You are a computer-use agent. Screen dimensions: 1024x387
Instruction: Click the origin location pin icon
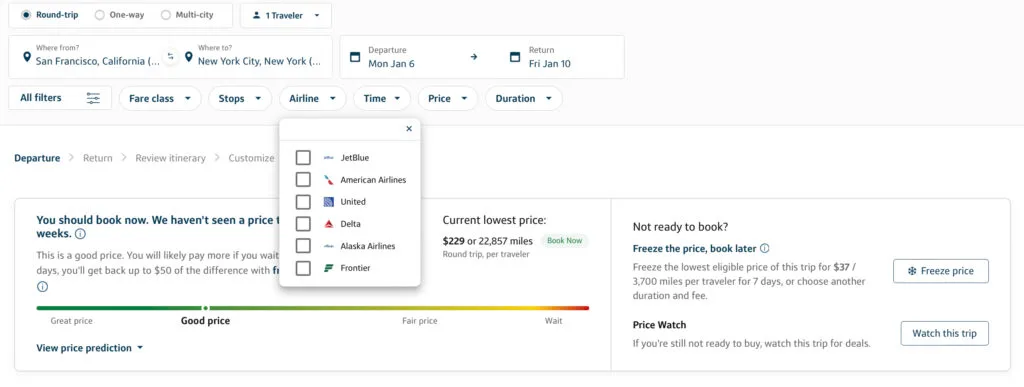point(27,57)
